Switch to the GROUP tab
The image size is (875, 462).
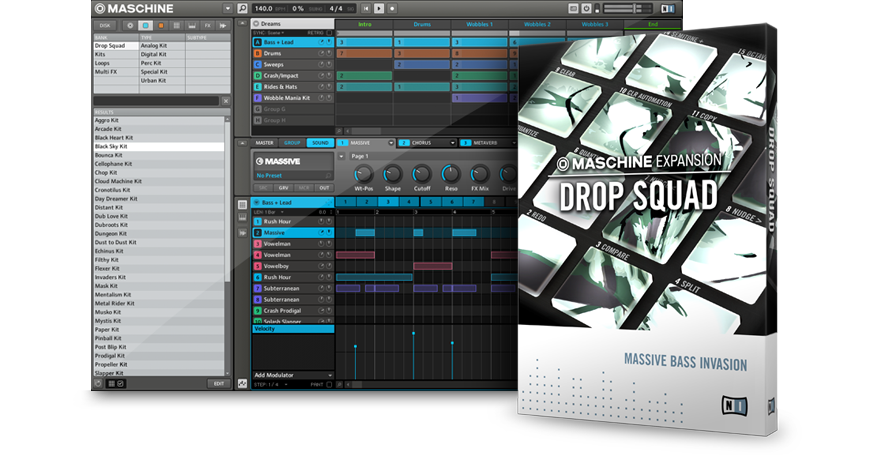(x=292, y=143)
